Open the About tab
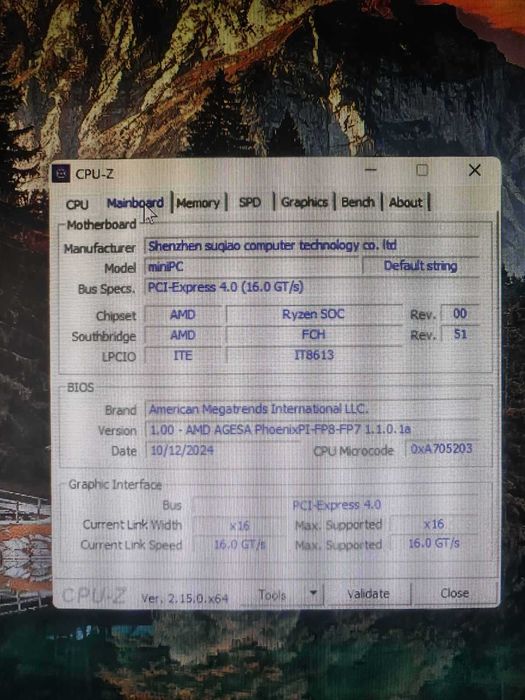525x700 pixels. 405,202
